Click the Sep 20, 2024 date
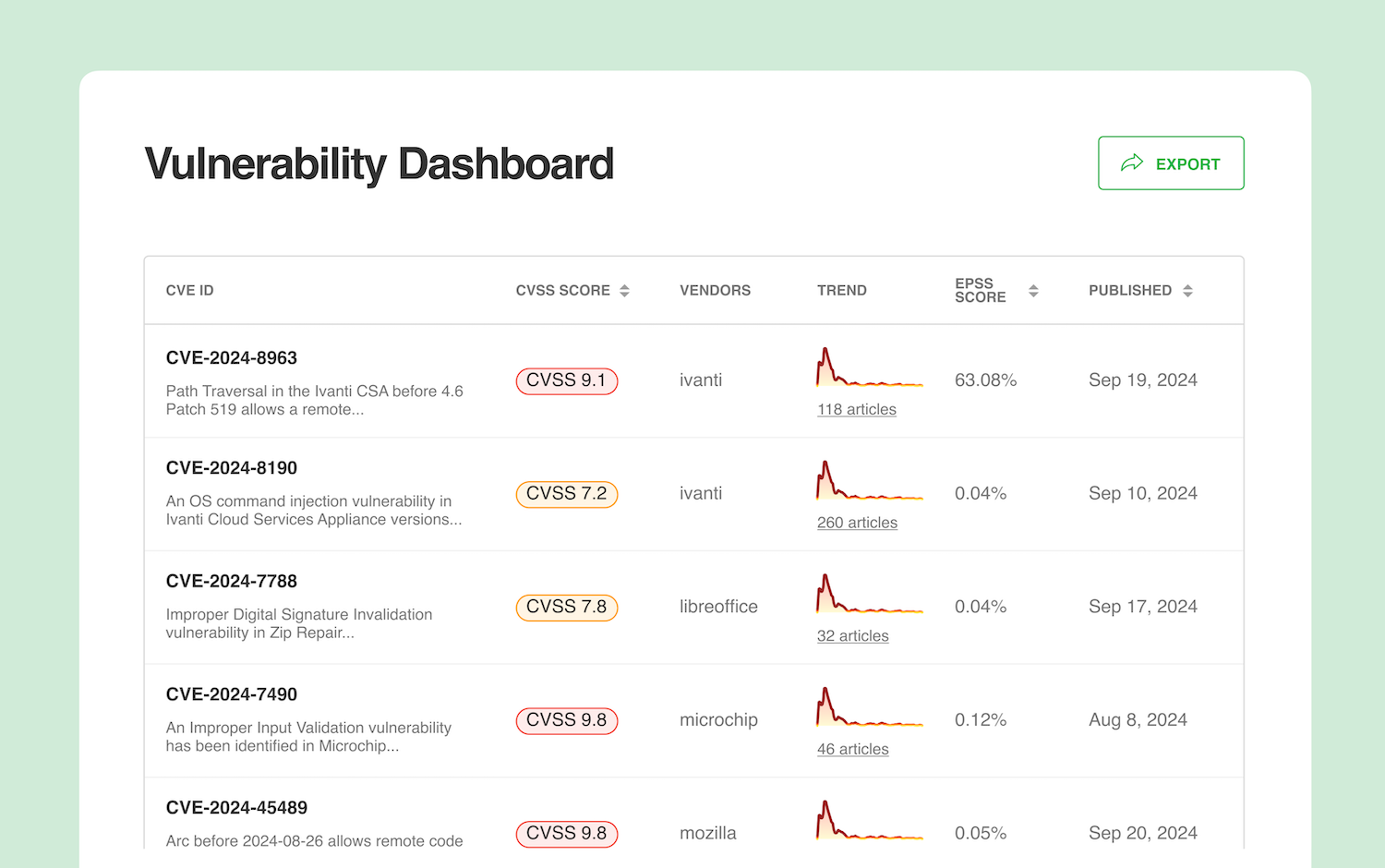Screen dimensions: 1385x868 point(1143,834)
